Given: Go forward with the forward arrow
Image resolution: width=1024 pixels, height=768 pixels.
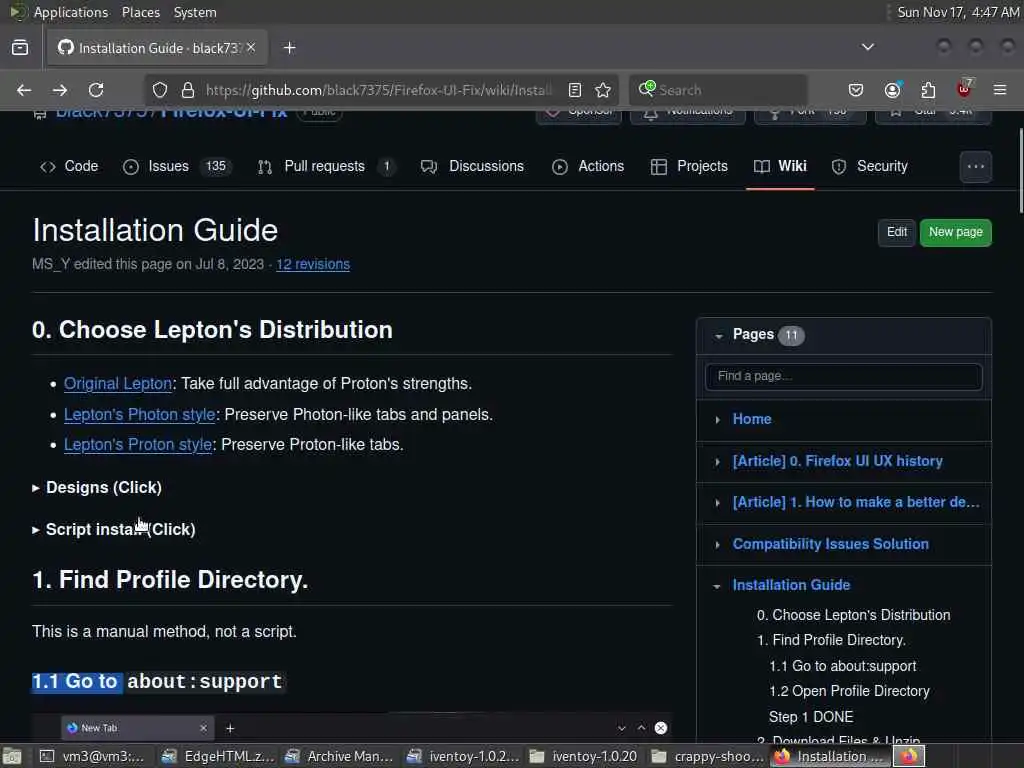Looking at the screenshot, I should coord(59,90).
